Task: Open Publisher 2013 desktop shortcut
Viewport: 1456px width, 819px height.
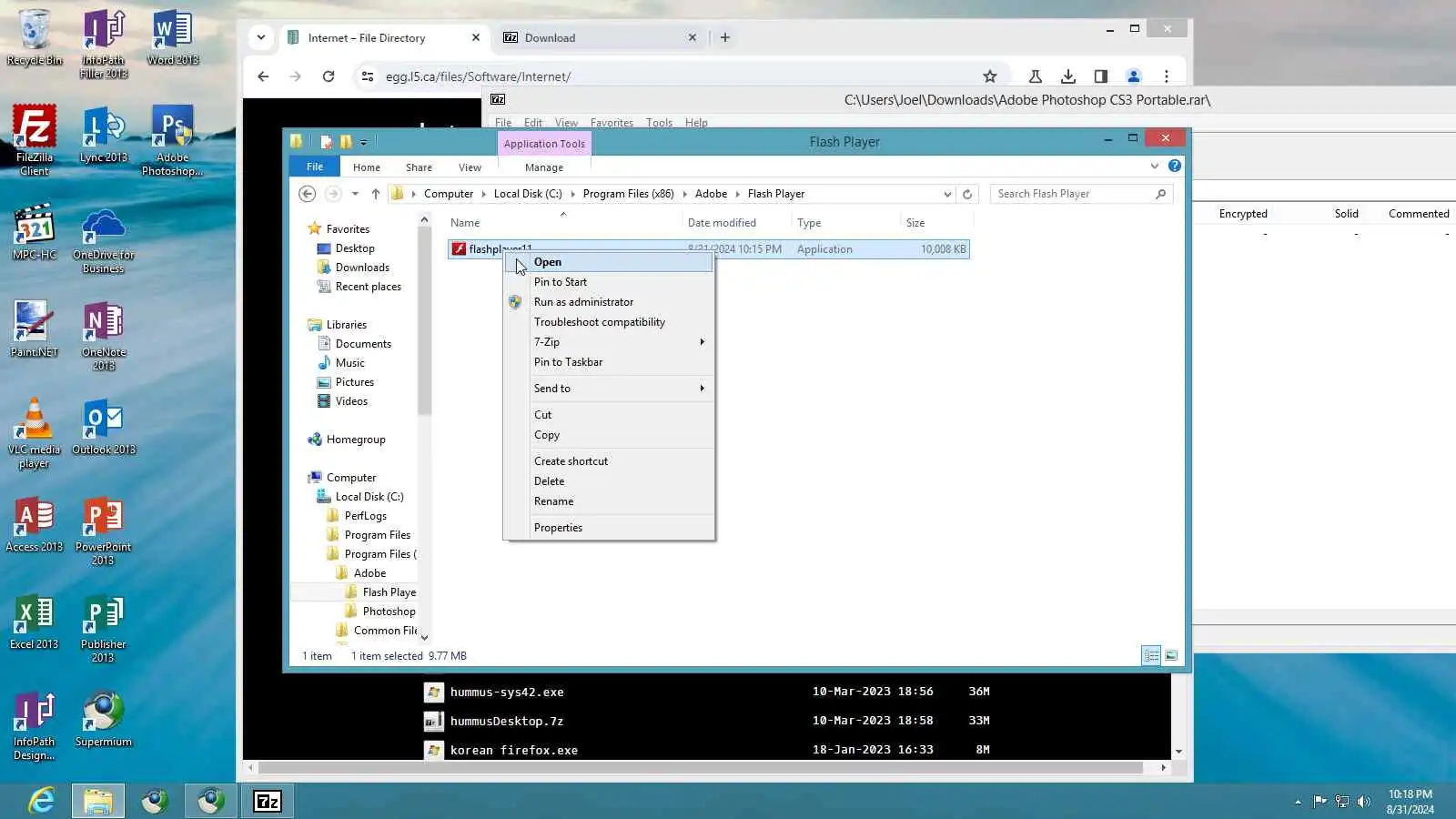Action: pyautogui.click(x=104, y=629)
